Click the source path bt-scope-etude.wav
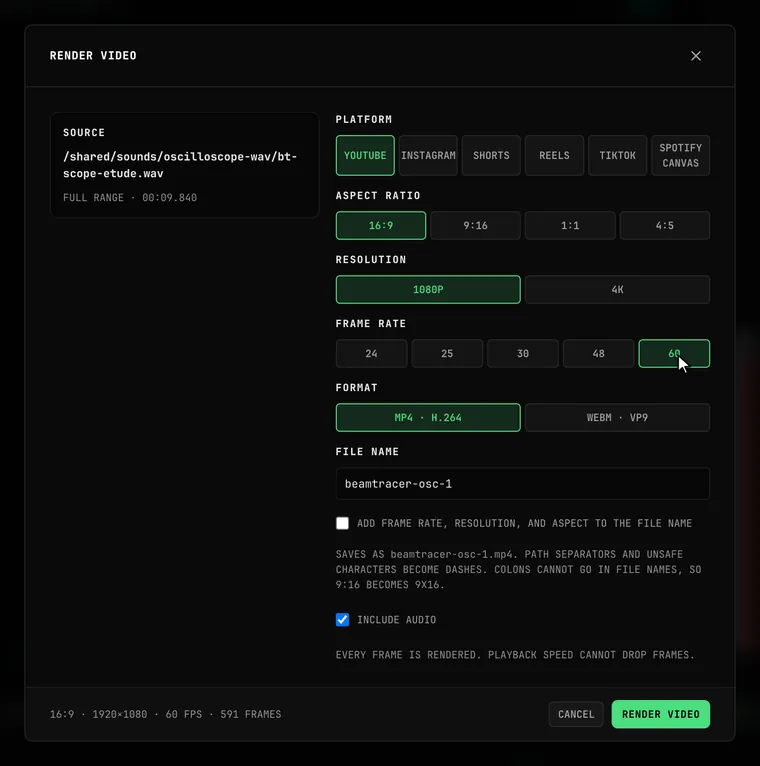This screenshot has width=760, height=766. [x=180, y=165]
